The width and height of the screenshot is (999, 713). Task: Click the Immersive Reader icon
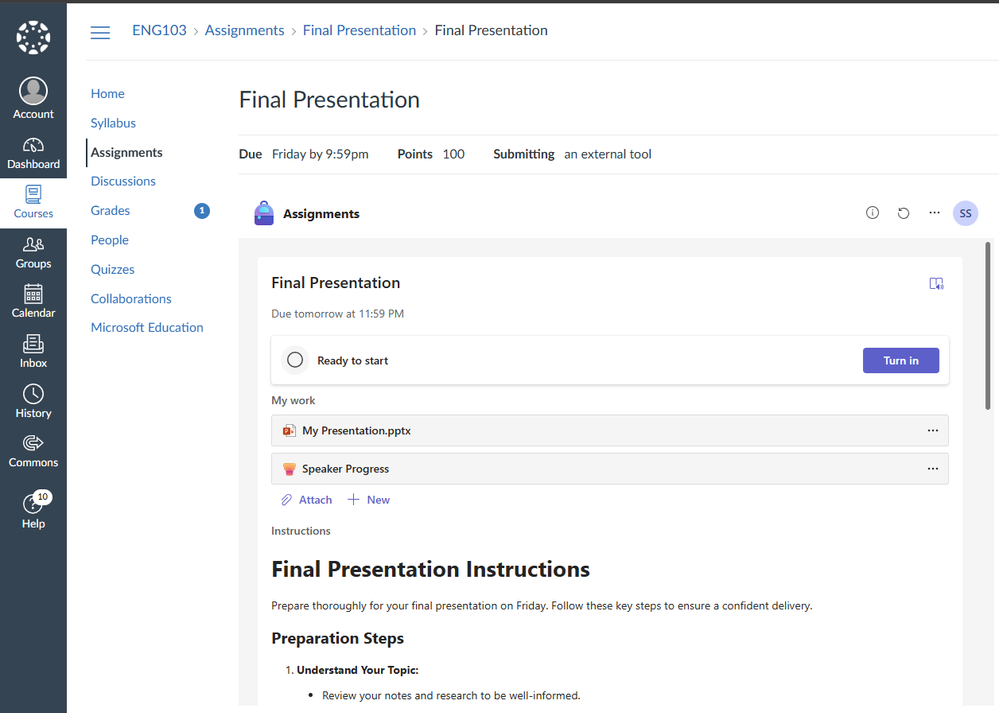point(936,284)
